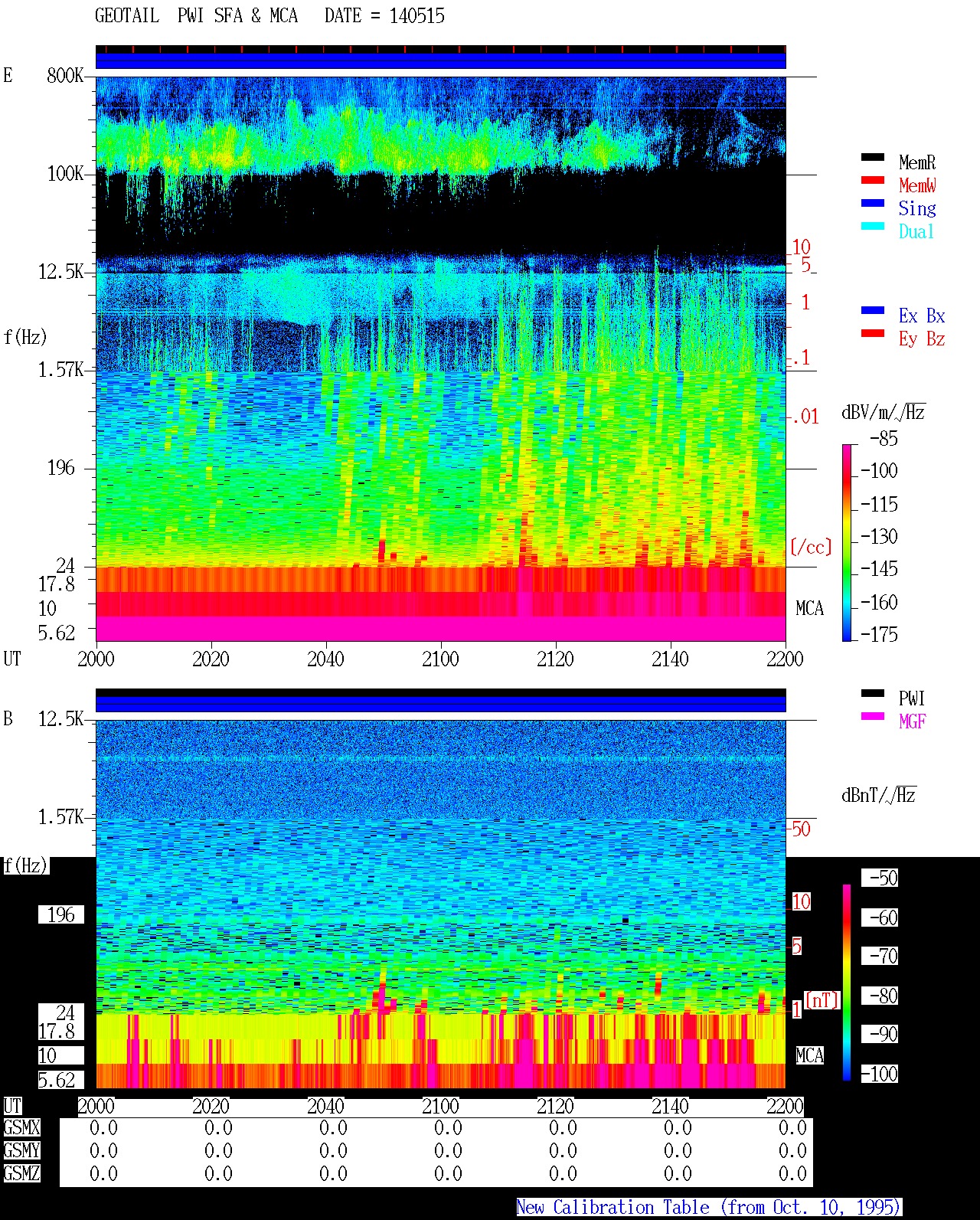
Task: Click the MCA label beside B panel
Action: [x=809, y=1055]
